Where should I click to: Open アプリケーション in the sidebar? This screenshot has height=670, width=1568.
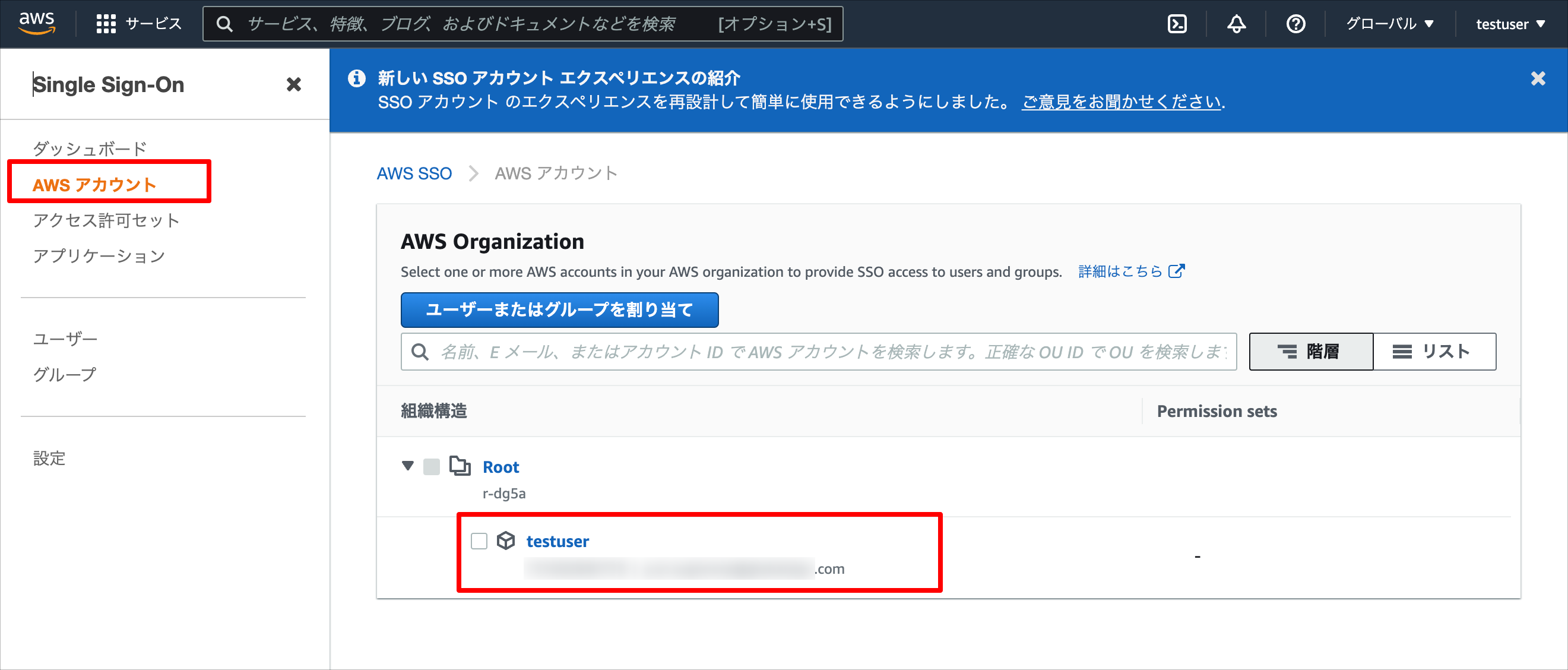(x=99, y=256)
